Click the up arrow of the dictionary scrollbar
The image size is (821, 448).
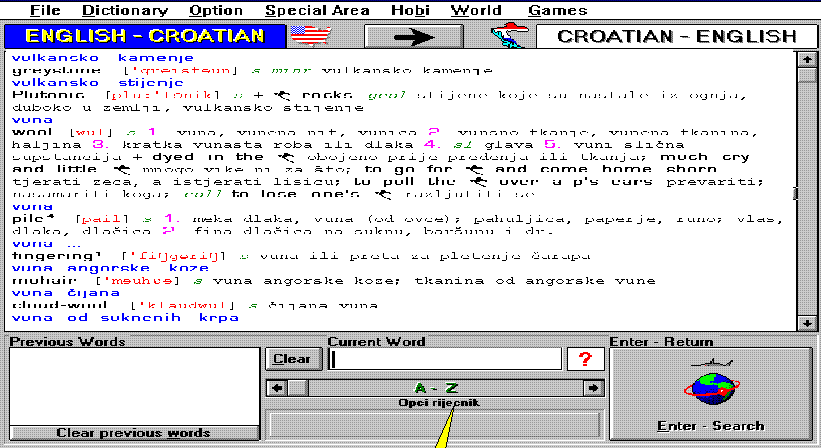click(x=806, y=59)
